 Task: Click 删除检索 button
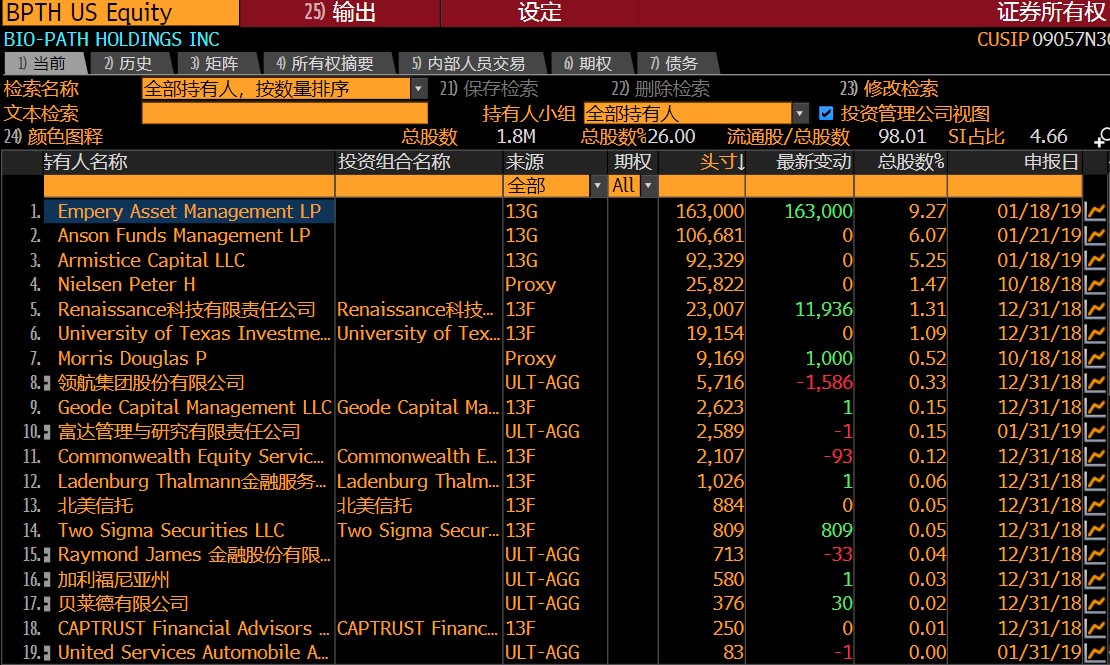coord(660,89)
